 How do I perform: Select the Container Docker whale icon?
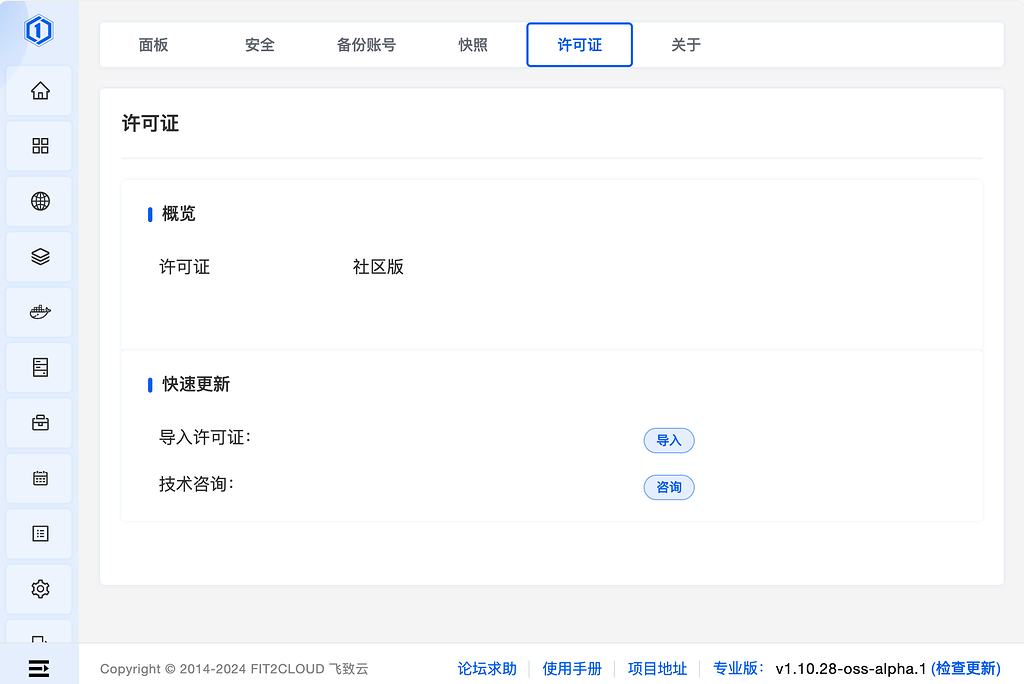39,311
